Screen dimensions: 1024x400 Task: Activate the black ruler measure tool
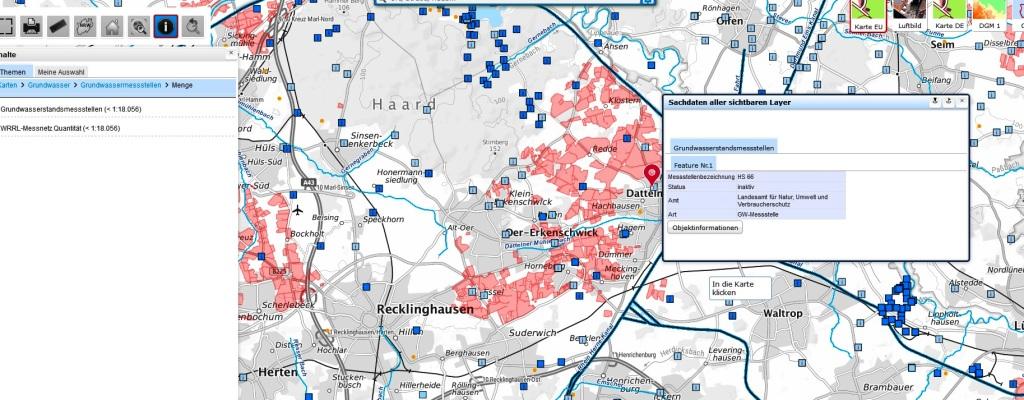[58, 26]
